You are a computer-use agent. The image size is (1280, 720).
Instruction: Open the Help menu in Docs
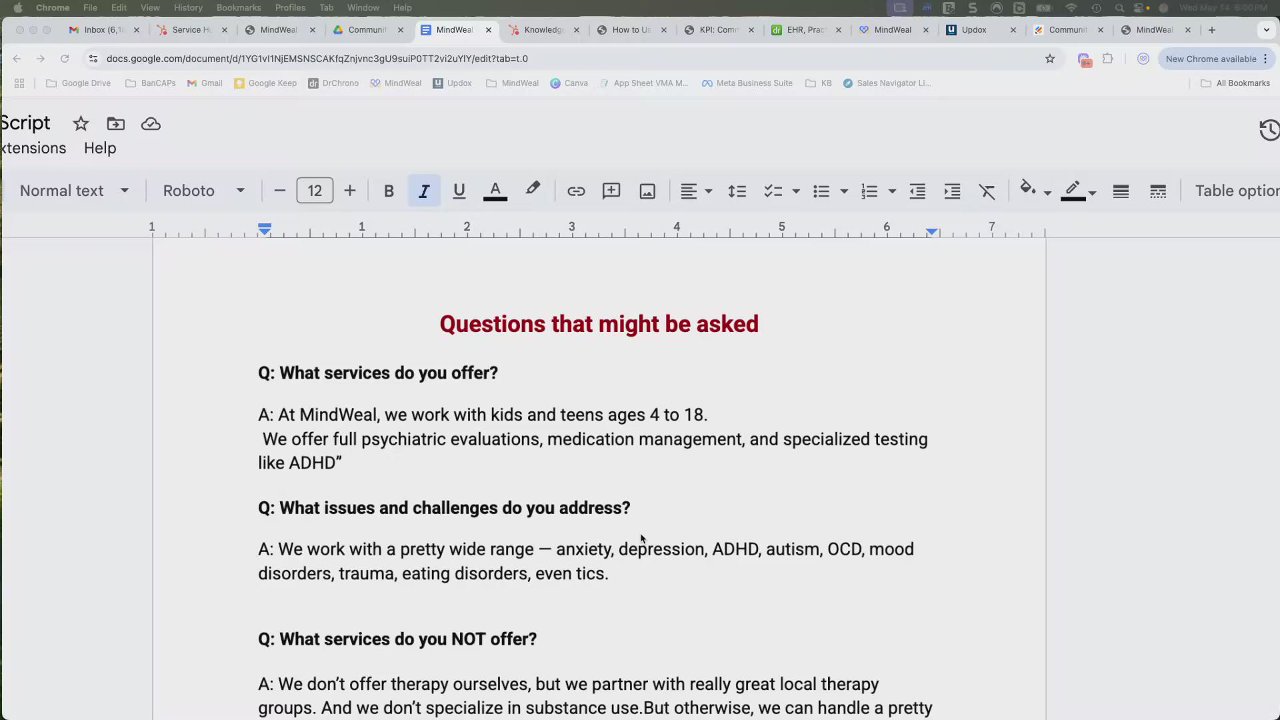click(x=100, y=148)
